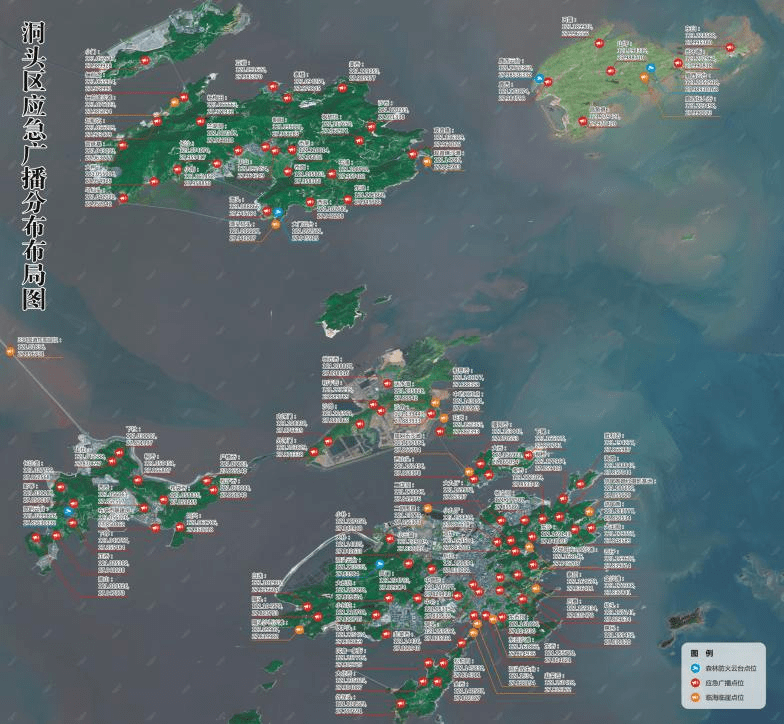
Task: Select orange marker at northern island's eastern tip
Action: pyautogui.click(x=427, y=162)
